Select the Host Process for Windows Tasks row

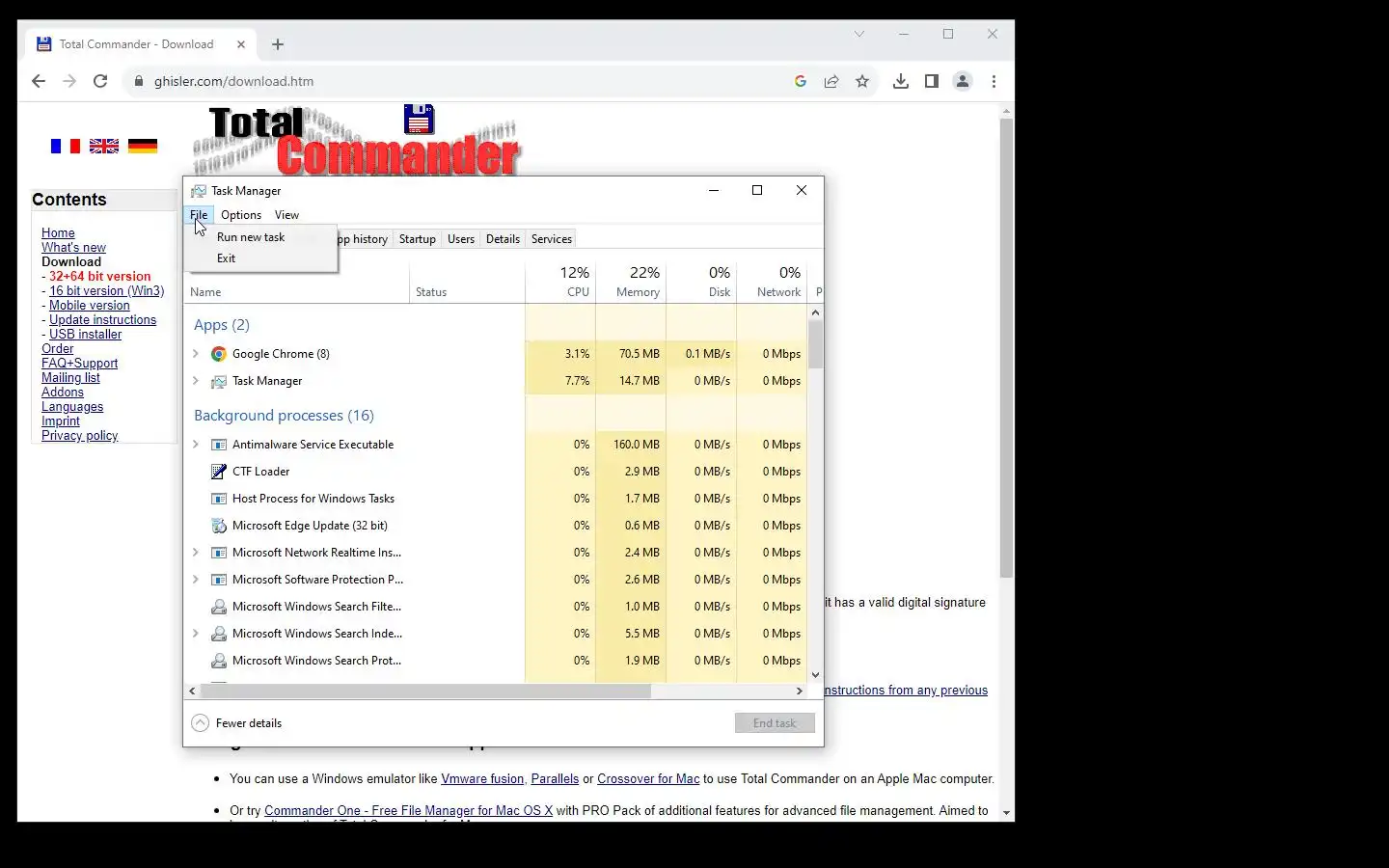[496, 499]
